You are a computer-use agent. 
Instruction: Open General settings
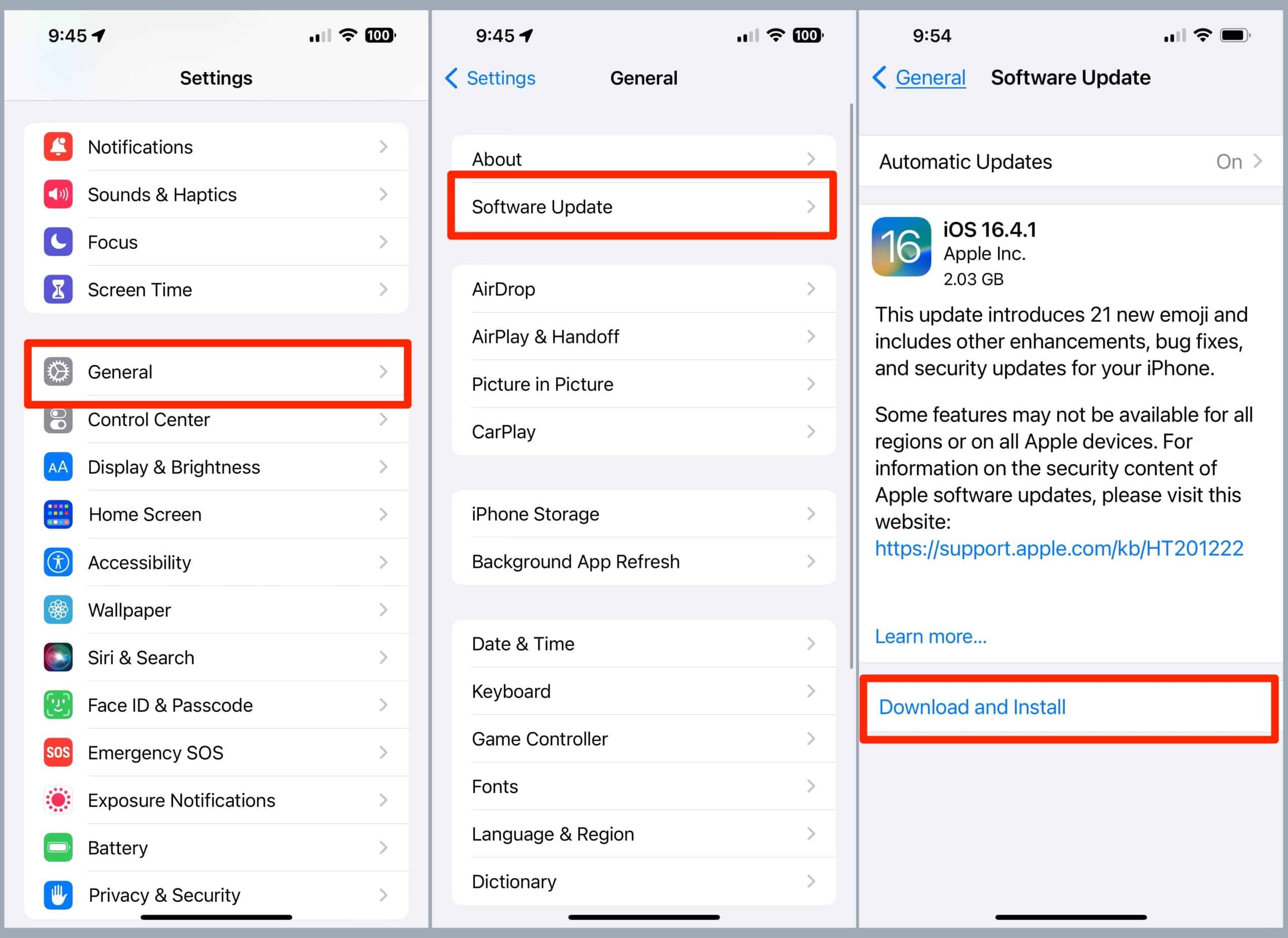coord(215,372)
